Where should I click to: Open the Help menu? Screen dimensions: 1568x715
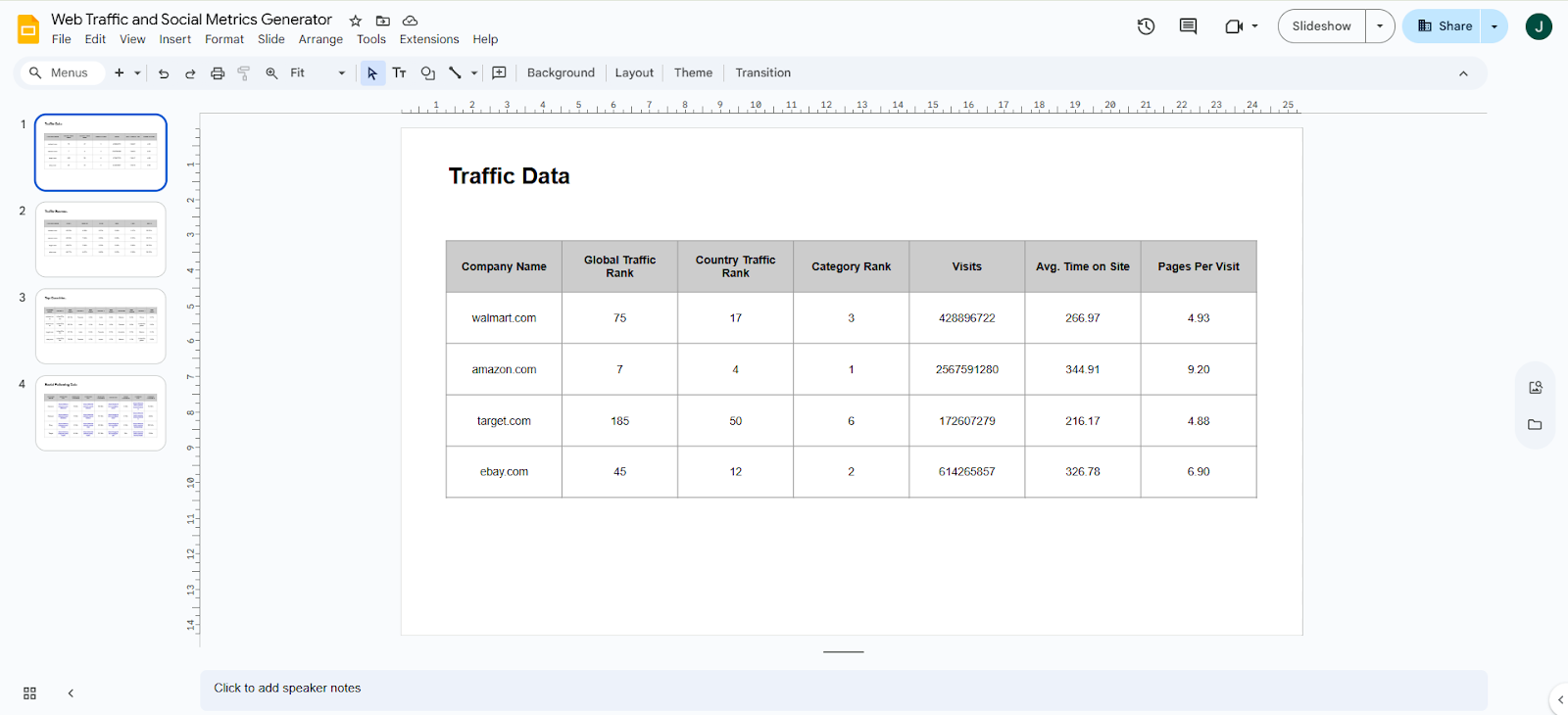[x=485, y=39]
